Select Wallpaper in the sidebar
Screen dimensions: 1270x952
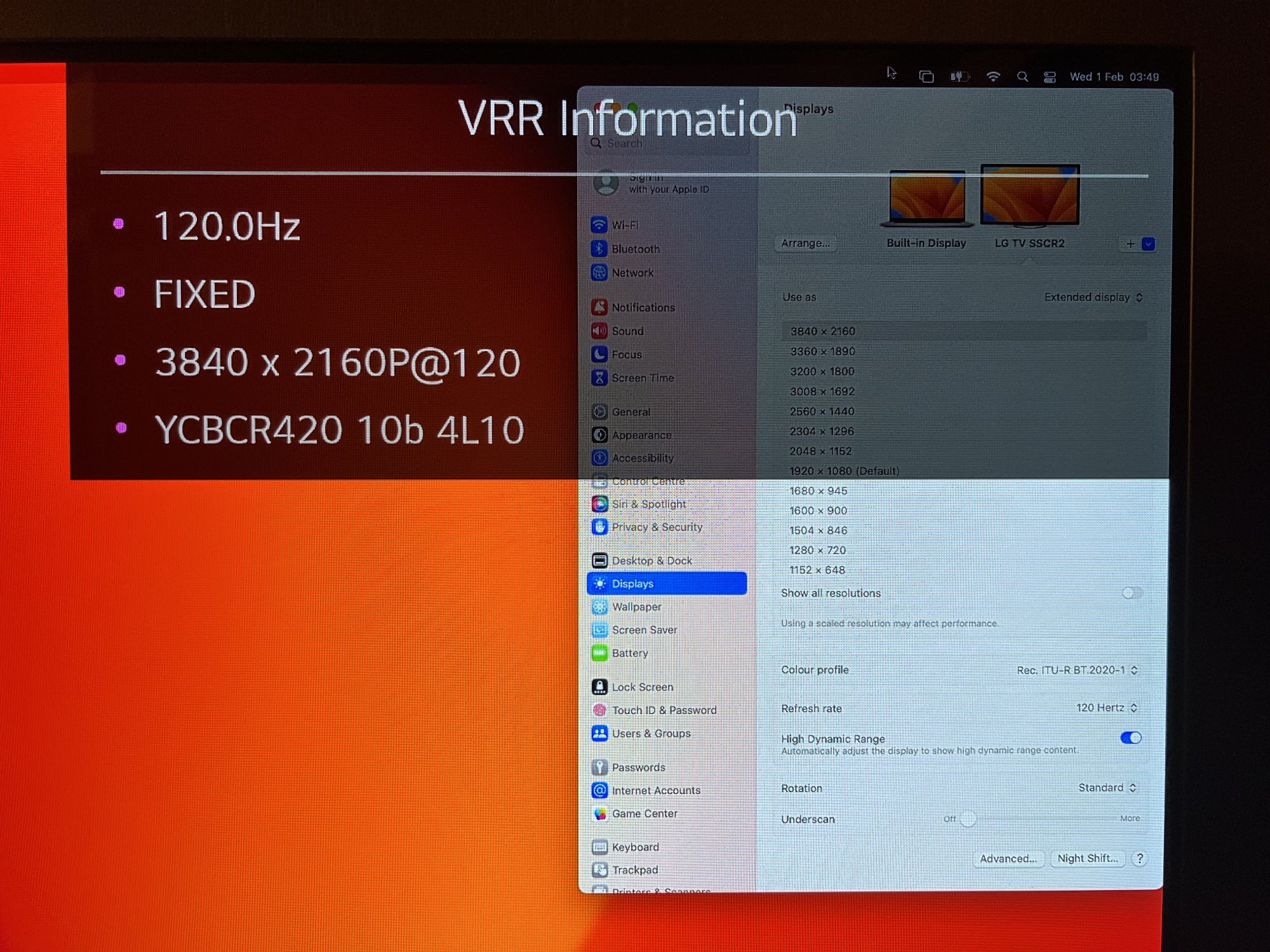coord(636,607)
